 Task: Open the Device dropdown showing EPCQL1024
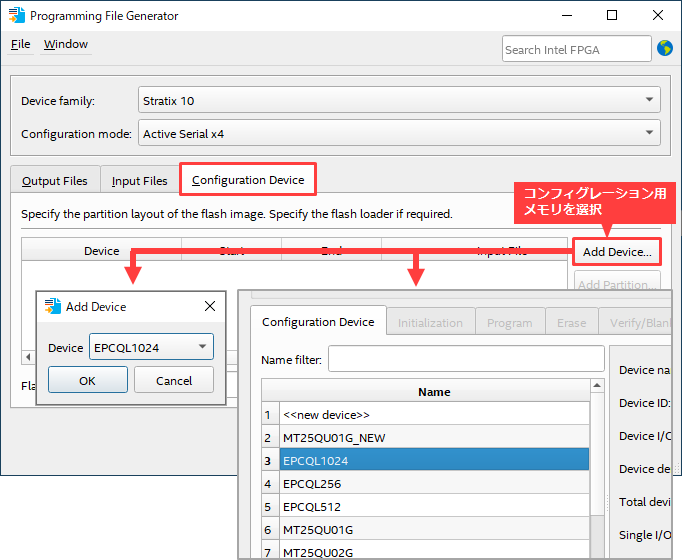[x=150, y=347]
